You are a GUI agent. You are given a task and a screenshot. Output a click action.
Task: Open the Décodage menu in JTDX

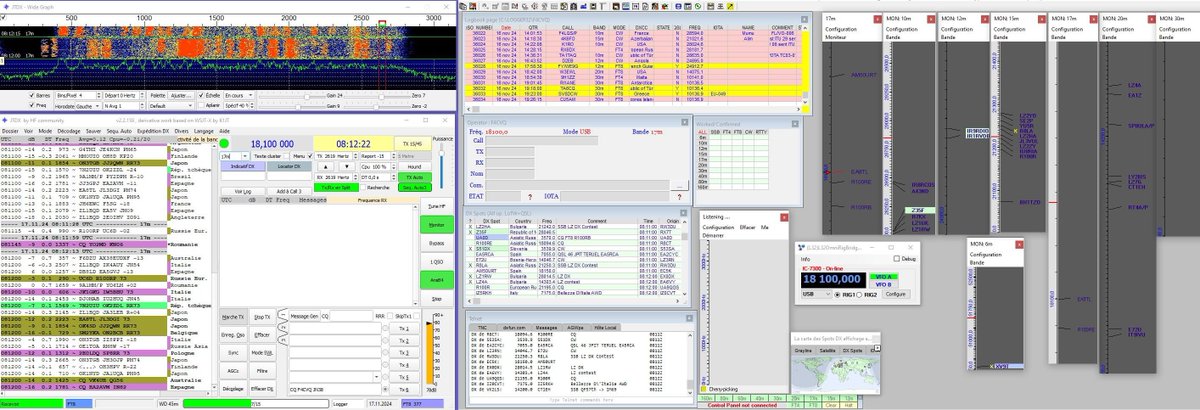tap(69, 131)
